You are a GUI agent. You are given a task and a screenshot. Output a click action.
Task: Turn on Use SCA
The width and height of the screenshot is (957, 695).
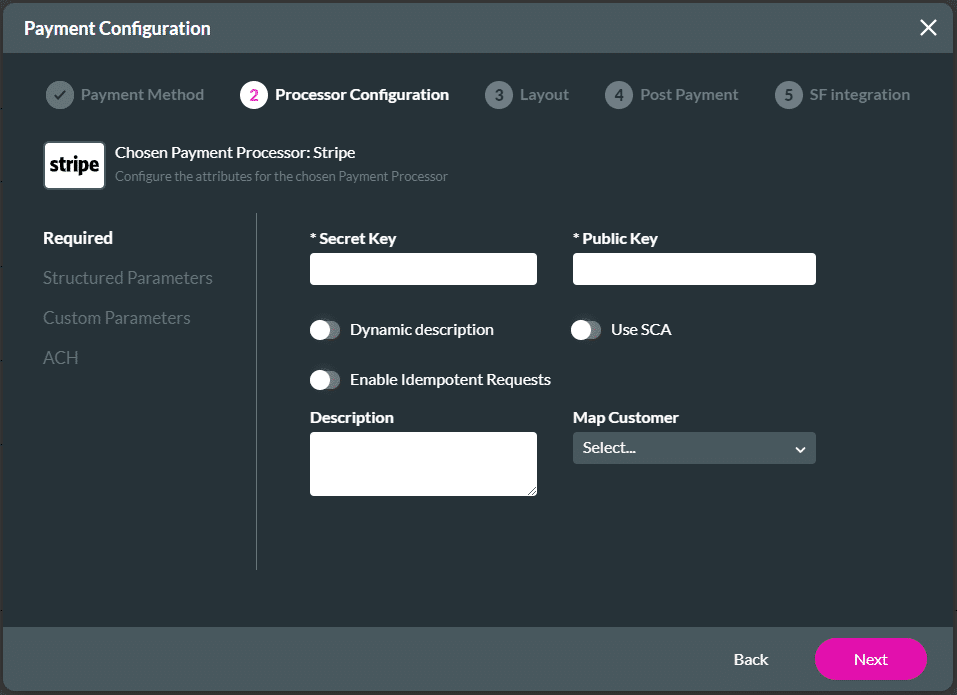[x=586, y=328]
